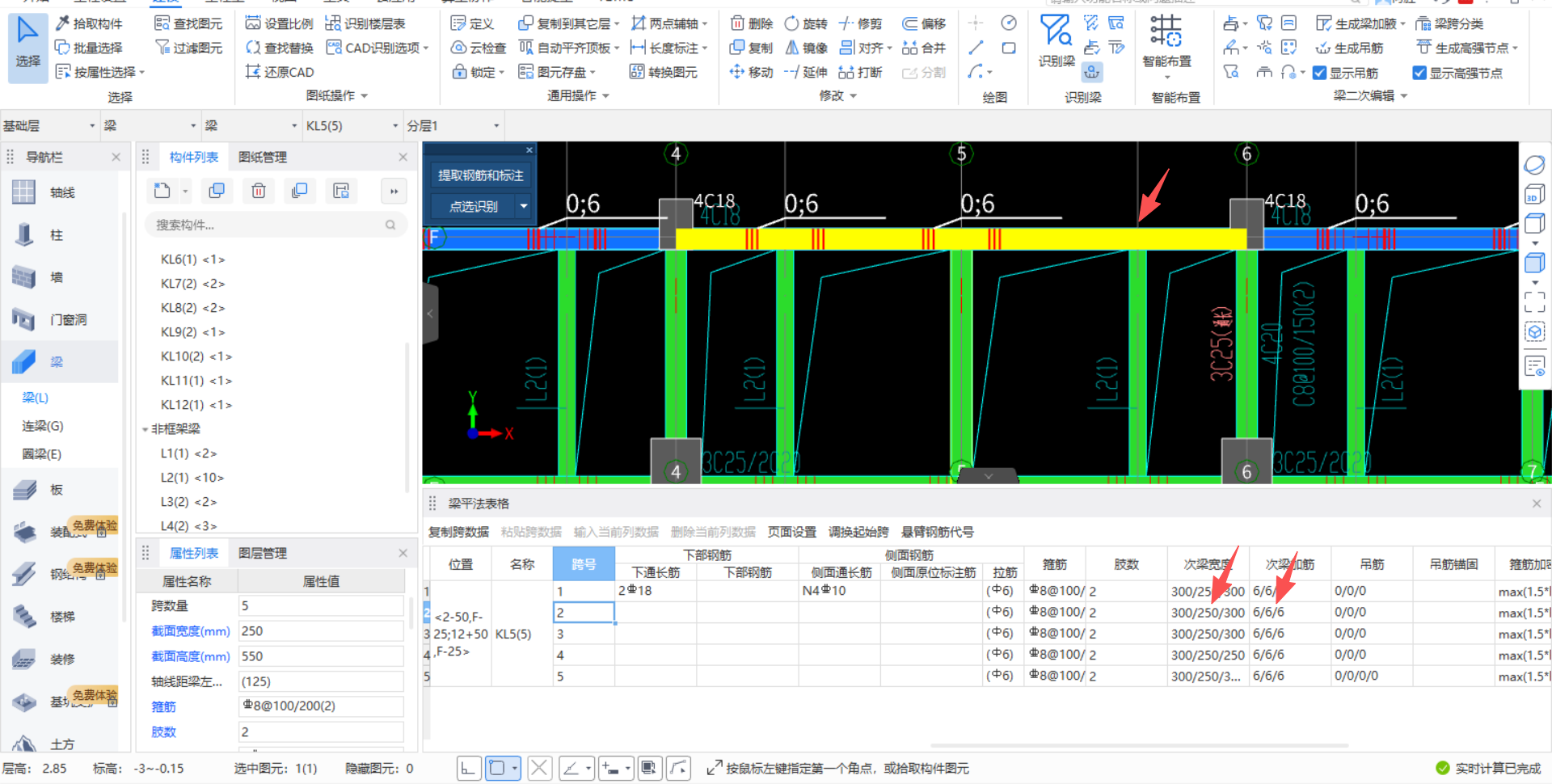Viewport: 1552px width, 784px height.
Task: Click the display settings eye-list icon
Action: click(1534, 366)
